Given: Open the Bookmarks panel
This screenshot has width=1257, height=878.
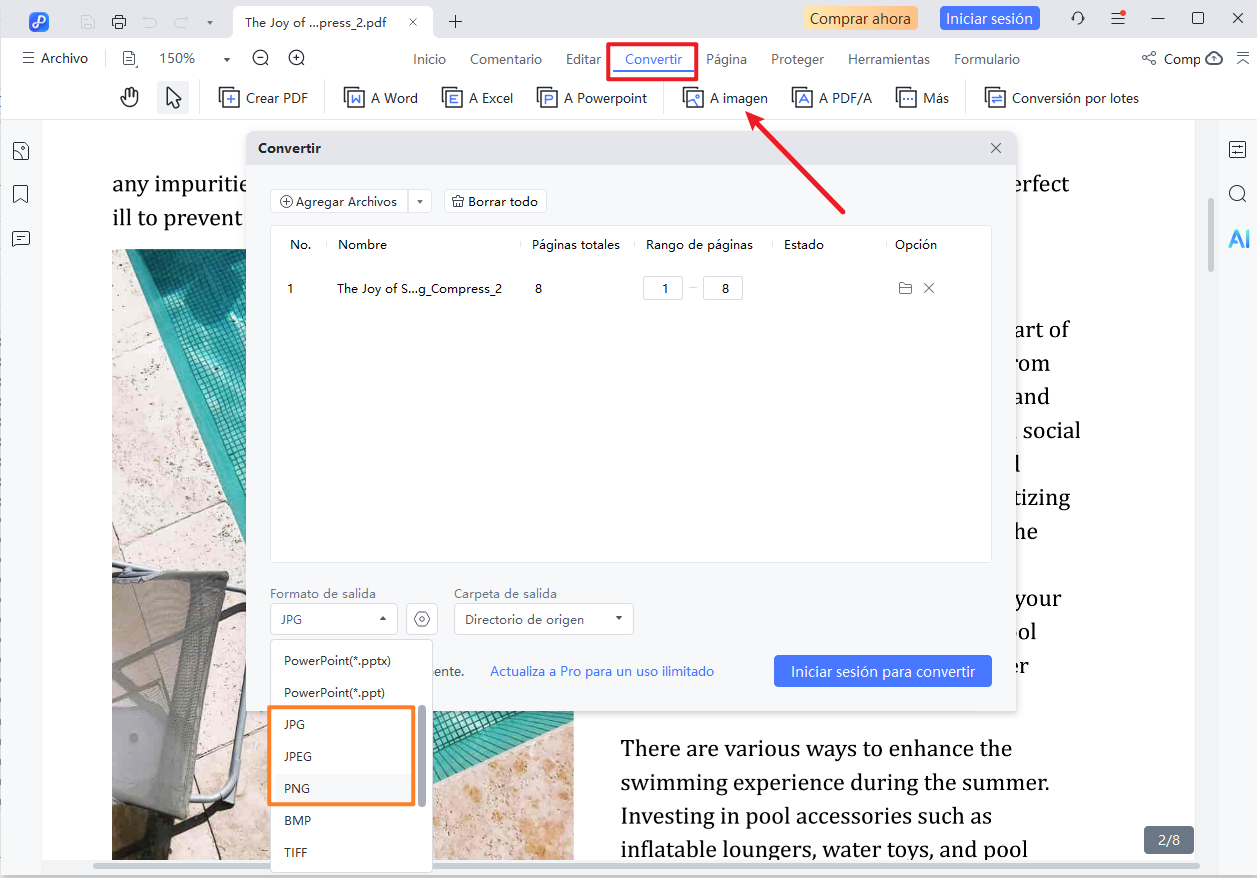Looking at the screenshot, I should 22,194.
